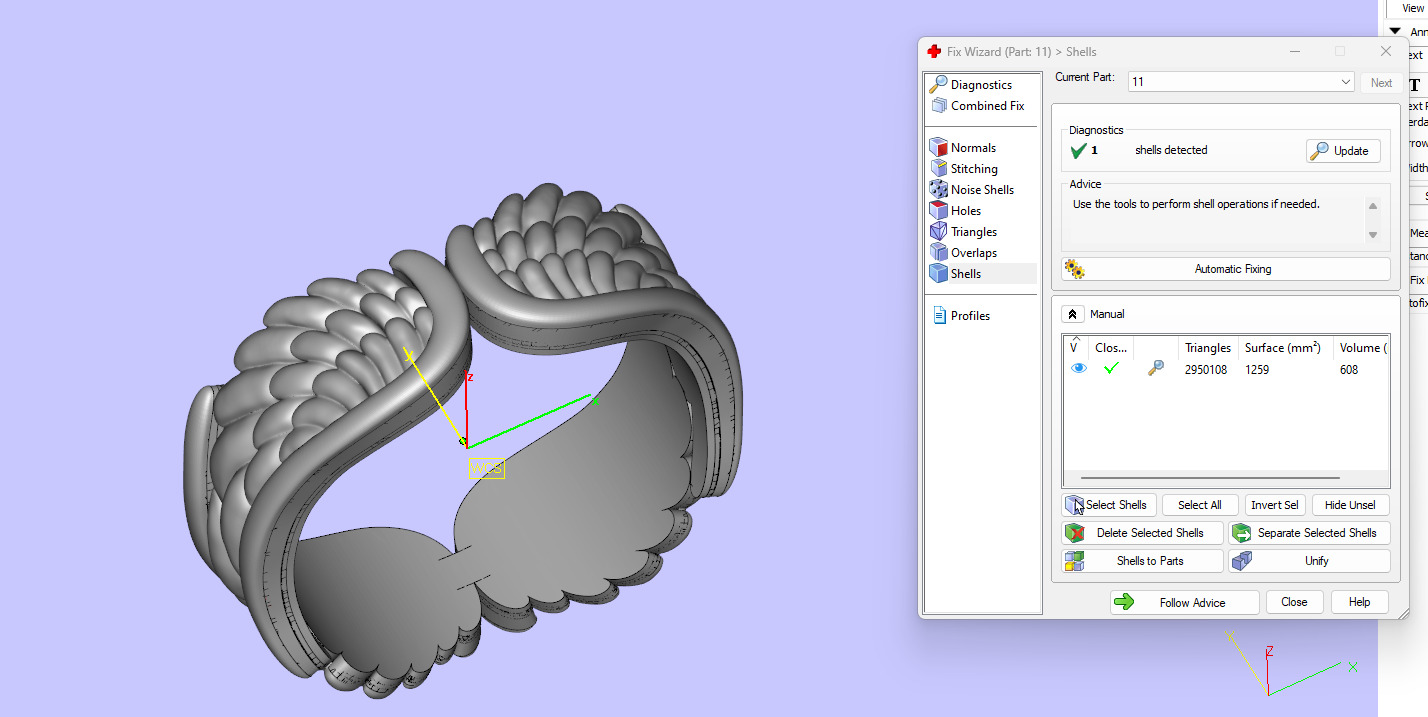Click the advice text about shell operations
This screenshot has width=1428, height=717.
[x=1196, y=204]
